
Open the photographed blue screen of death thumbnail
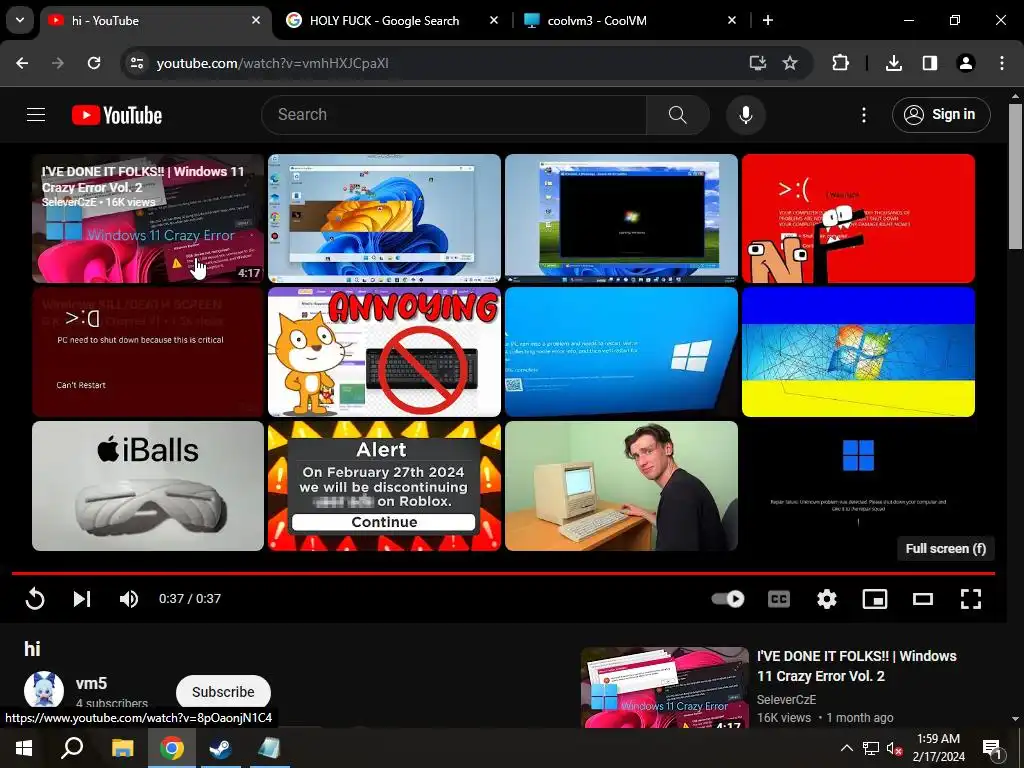(621, 352)
